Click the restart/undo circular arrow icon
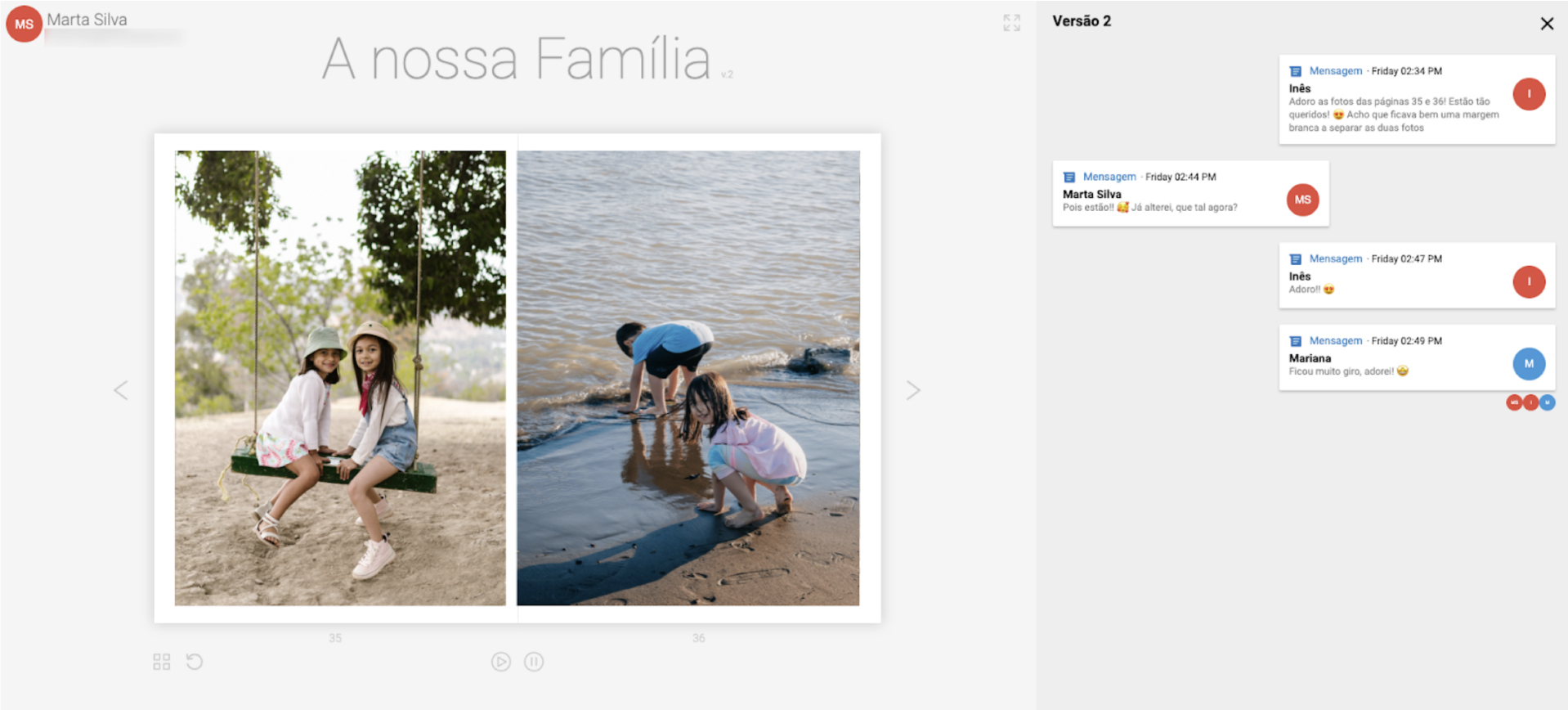This screenshot has width=1568, height=710. [194, 661]
